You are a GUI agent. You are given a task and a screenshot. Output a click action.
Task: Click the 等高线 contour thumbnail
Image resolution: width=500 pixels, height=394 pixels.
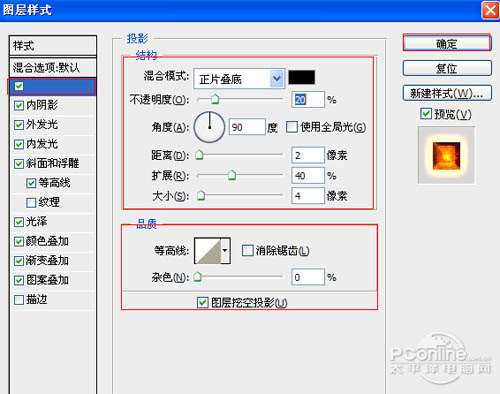(208, 250)
